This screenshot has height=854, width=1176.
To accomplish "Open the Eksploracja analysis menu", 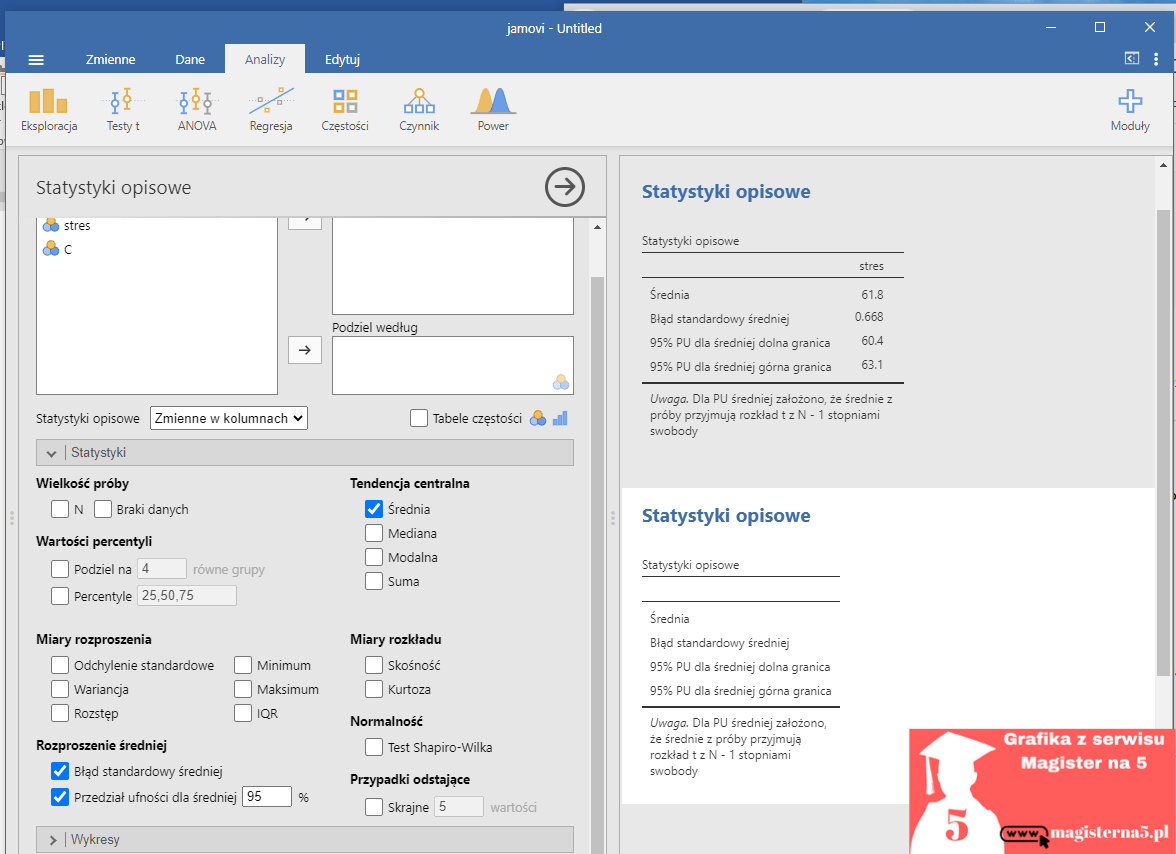I will click(x=49, y=109).
